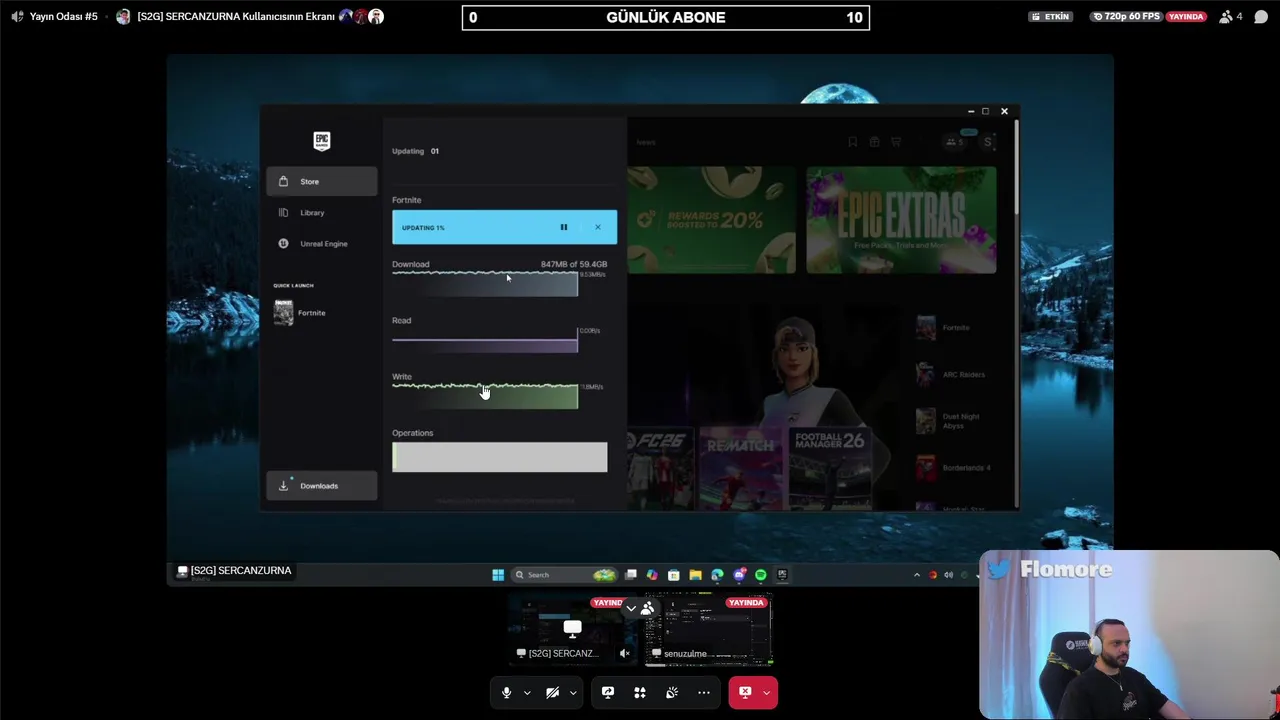Click the Operations progress bar
Image resolution: width=1280 pixels, height=720 pixels.
coord(499,457)
